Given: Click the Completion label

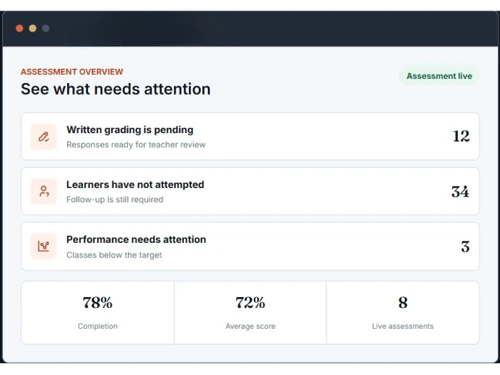Looking at the screenshot, I should coord(98,326).
